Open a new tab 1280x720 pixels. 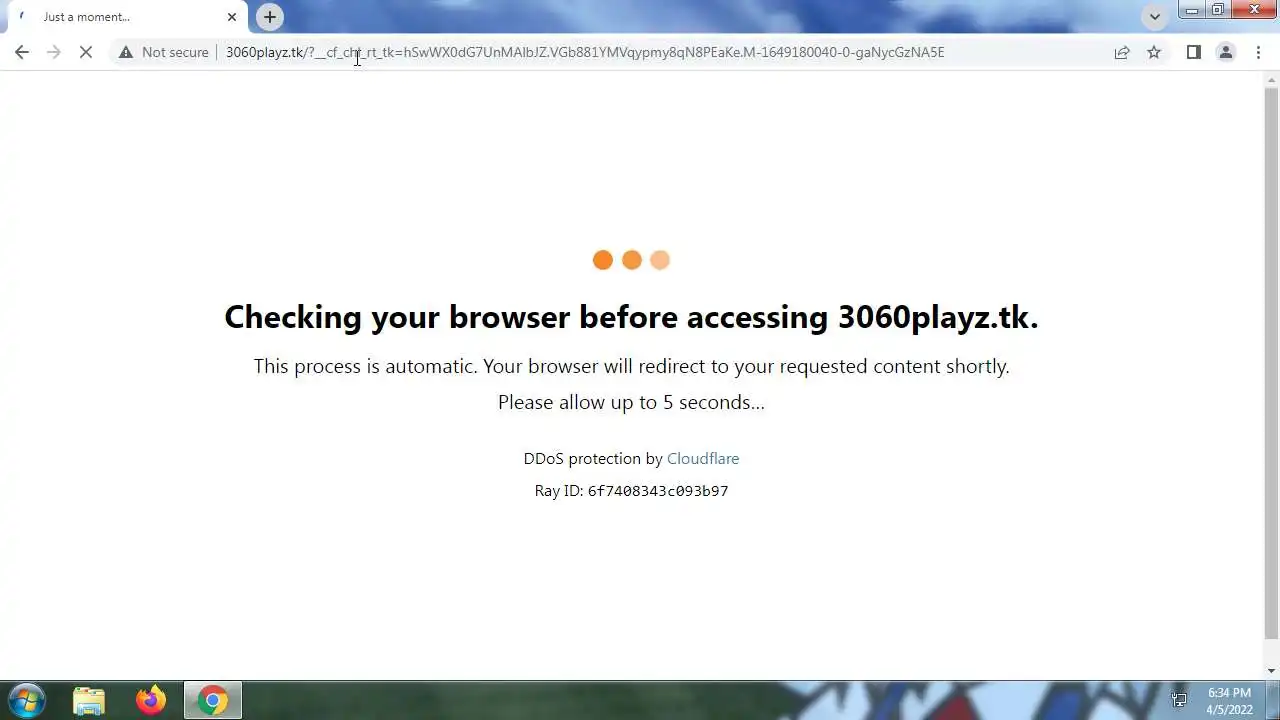(269, 17)
